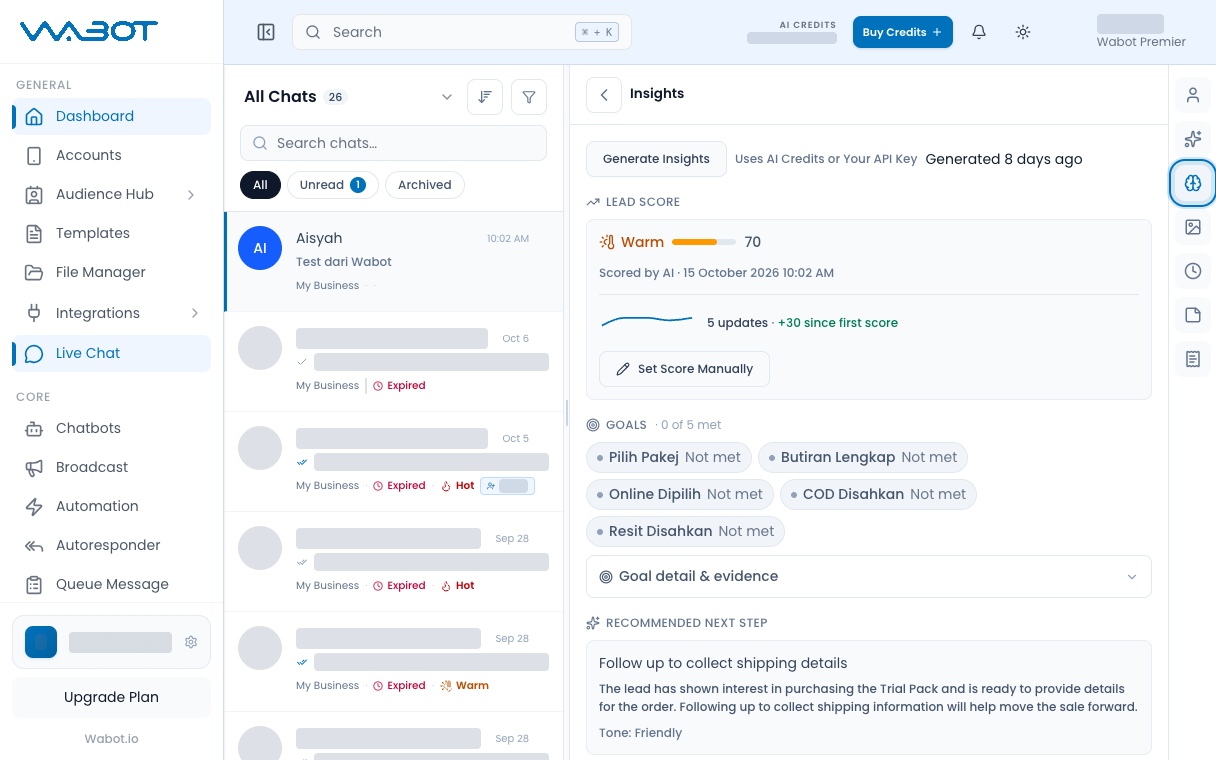
Task: Open the All Chats dropdown chevron
Action: tap(447, 97)
